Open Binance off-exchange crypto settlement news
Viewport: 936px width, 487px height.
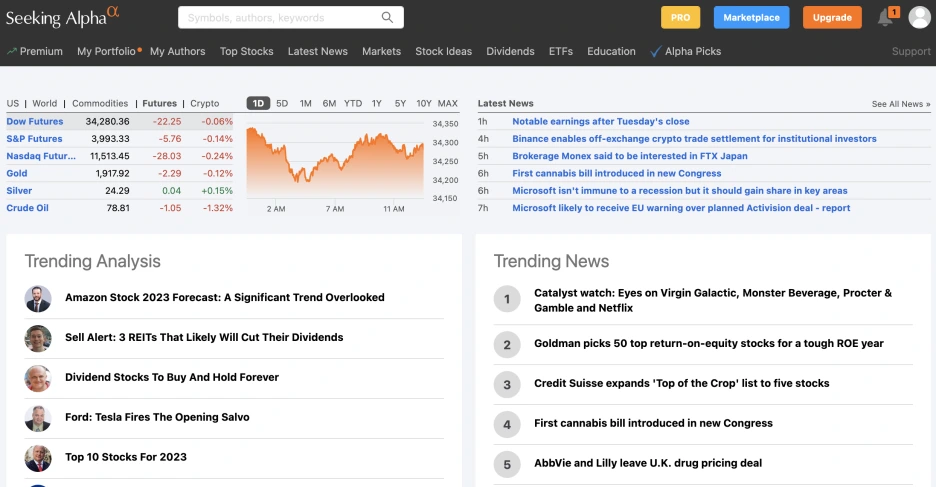click(694, 138)
